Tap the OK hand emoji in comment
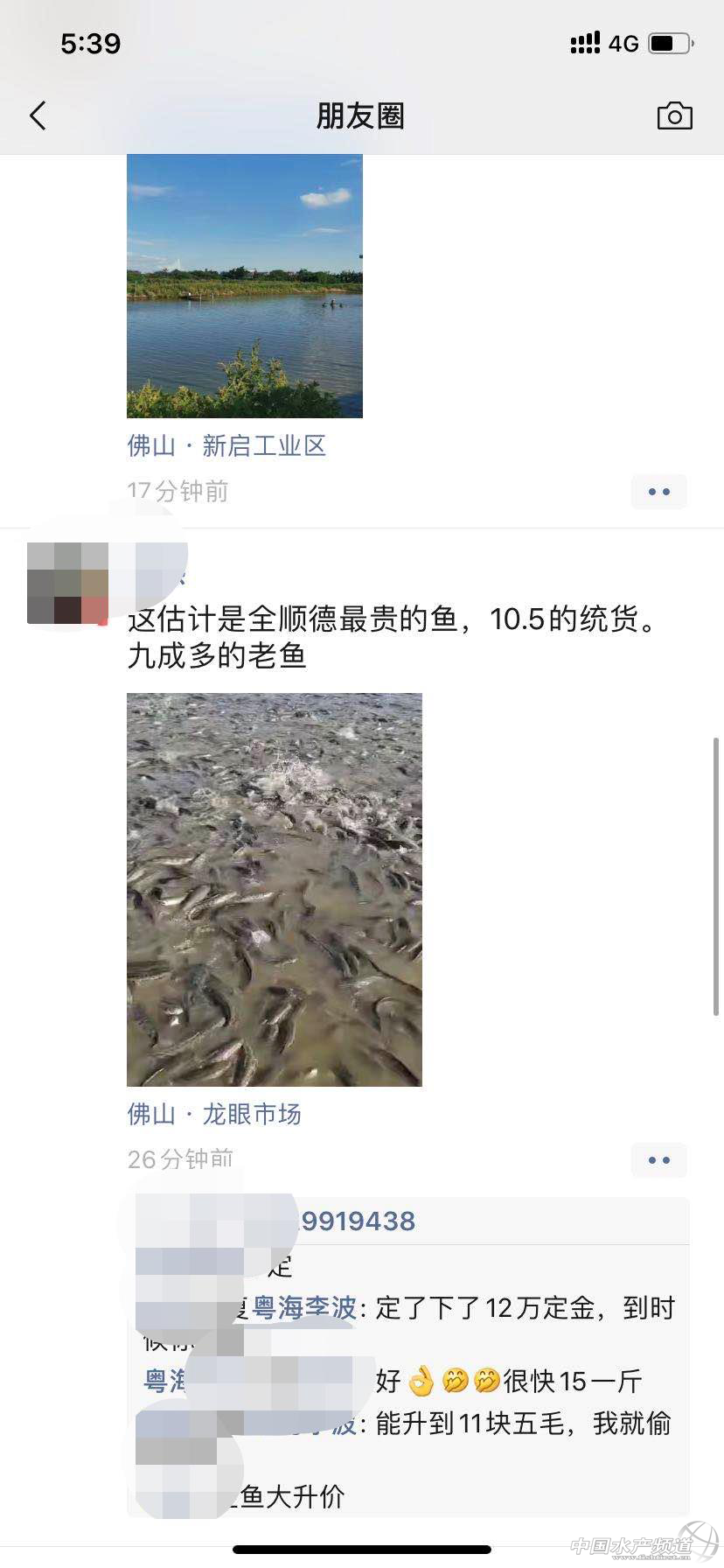724x1568 pixels. pos(421,1381)
